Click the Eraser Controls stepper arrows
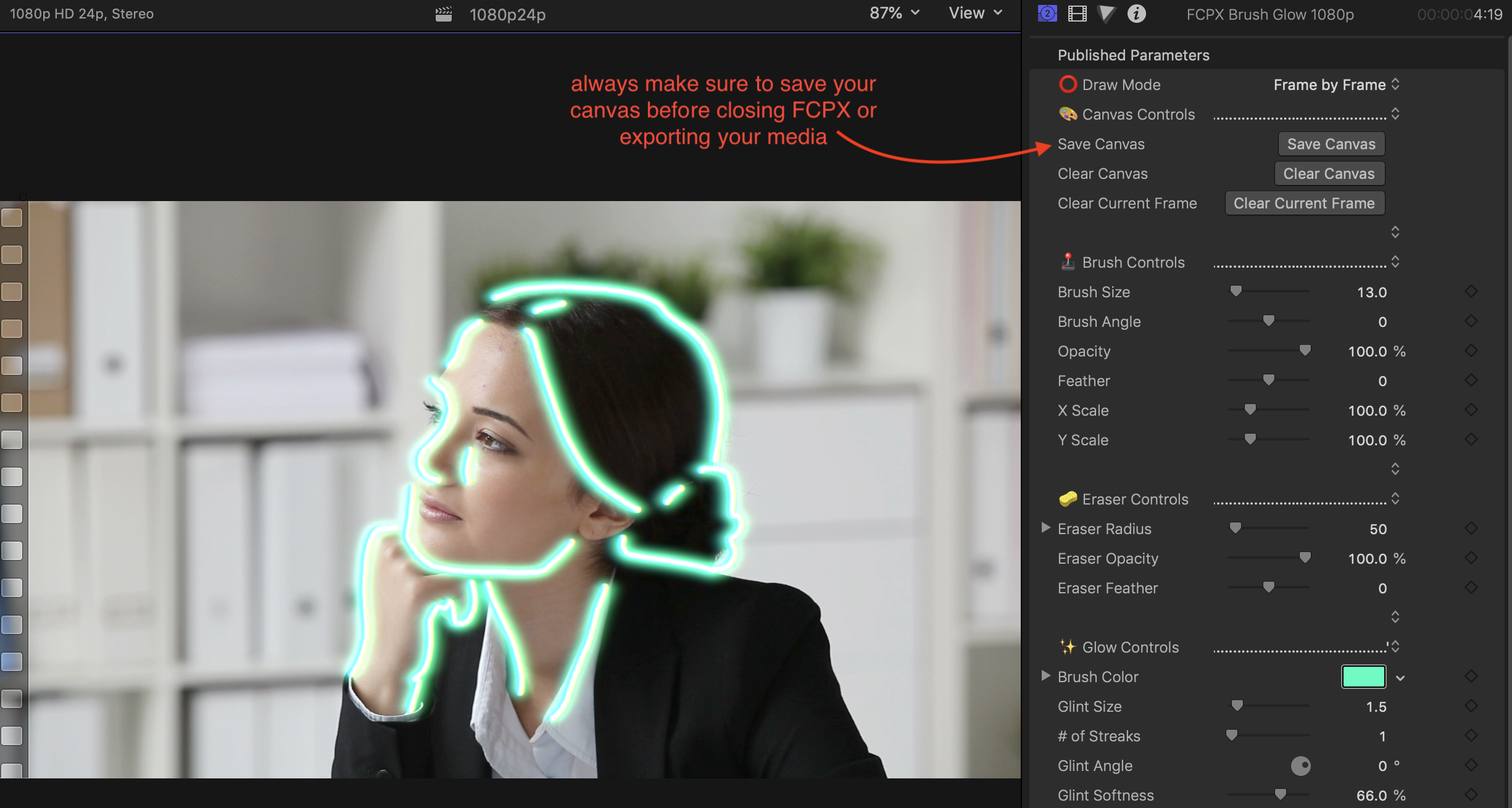 coord(1395,499)
